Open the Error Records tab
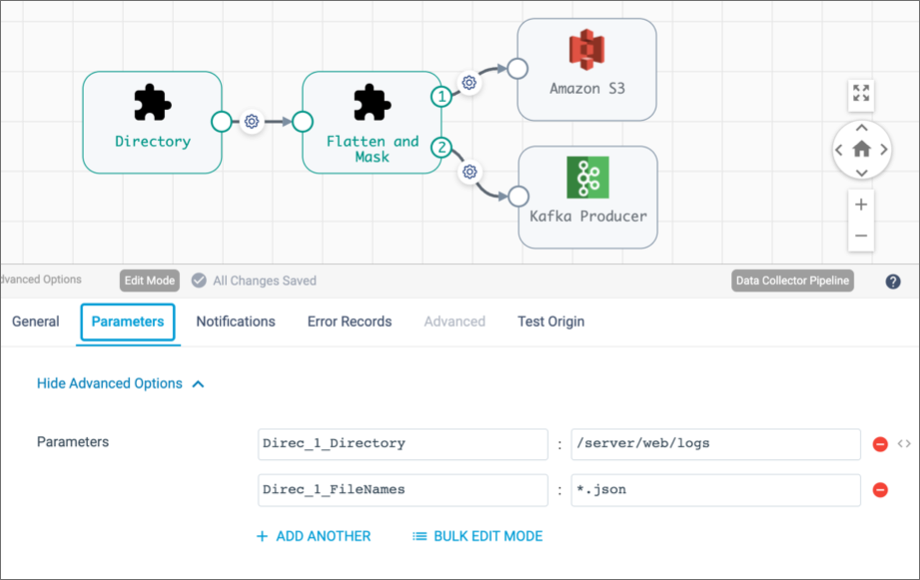 (350, 321)
